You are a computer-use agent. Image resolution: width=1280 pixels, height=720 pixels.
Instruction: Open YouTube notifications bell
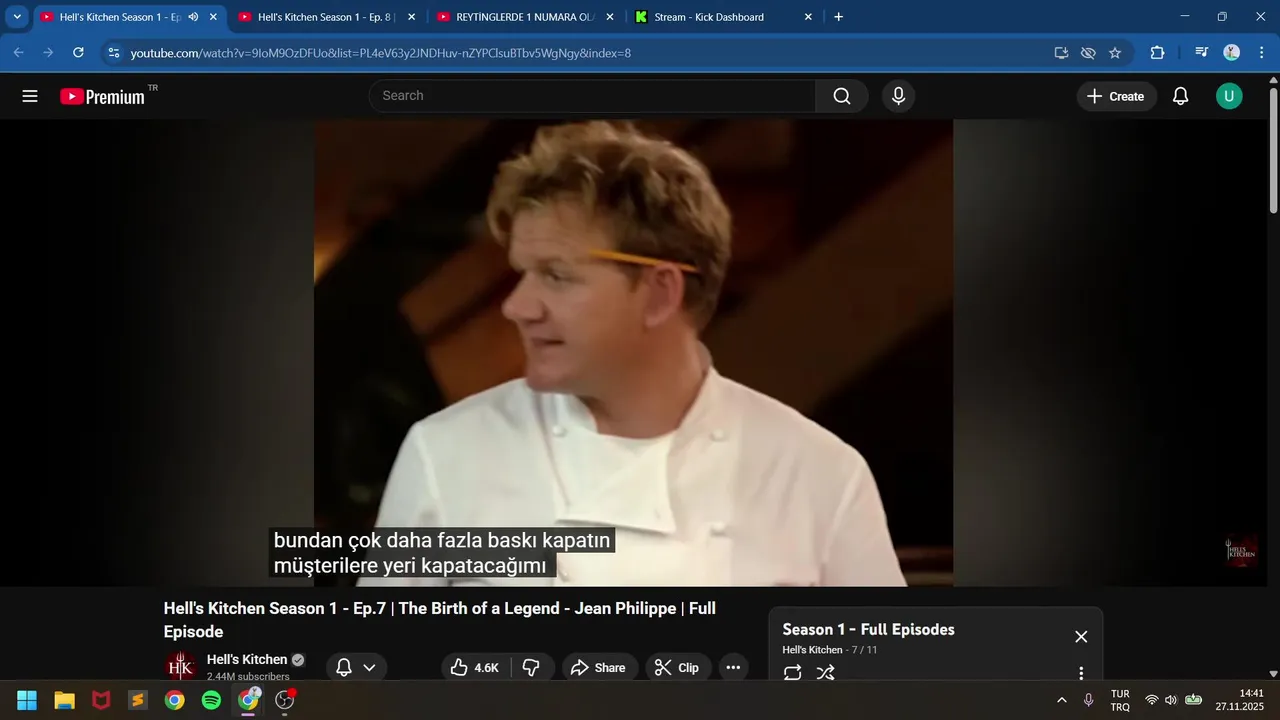1180,96
